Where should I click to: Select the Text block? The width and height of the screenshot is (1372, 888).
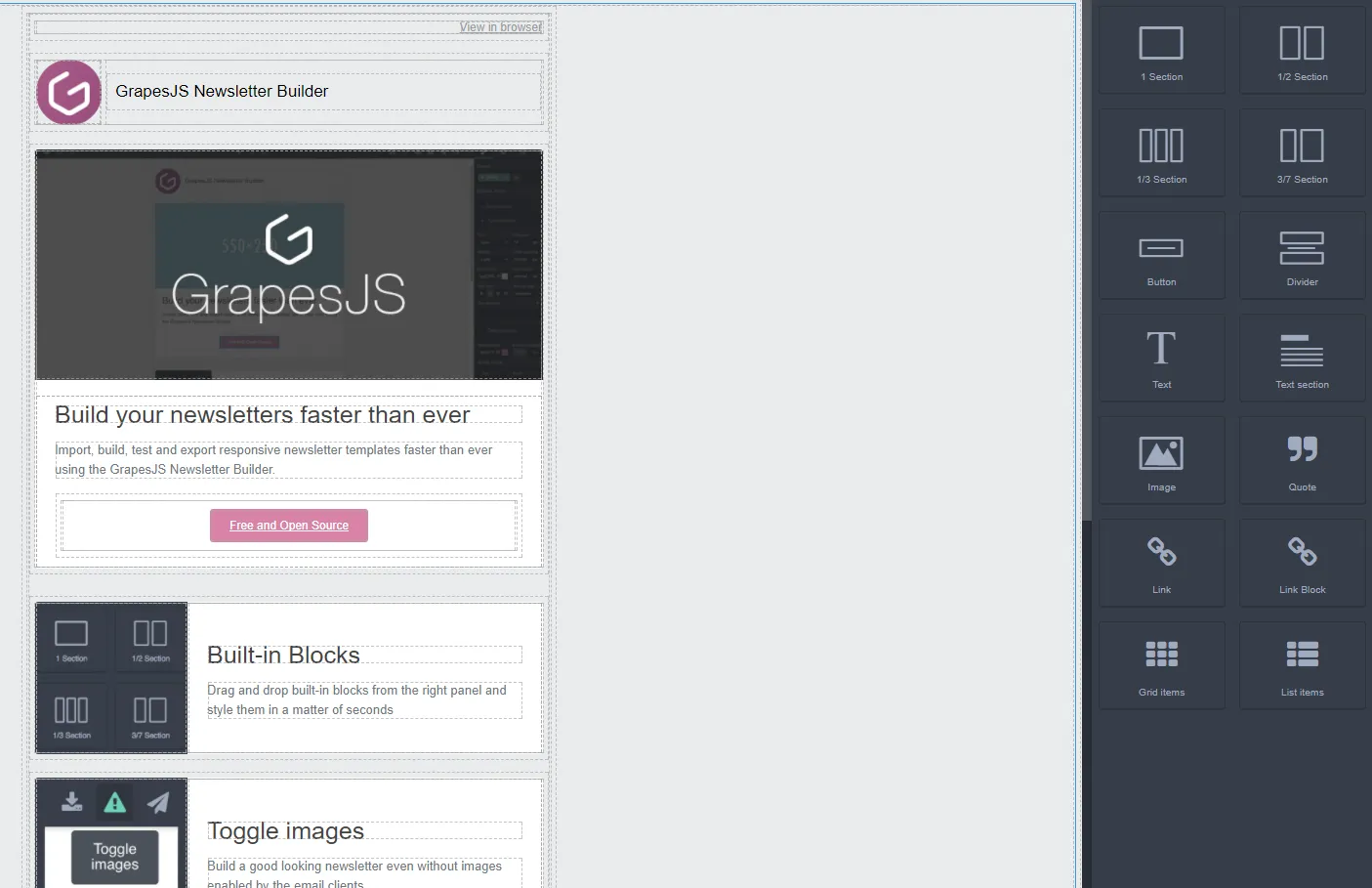[x=1161, y=359]
